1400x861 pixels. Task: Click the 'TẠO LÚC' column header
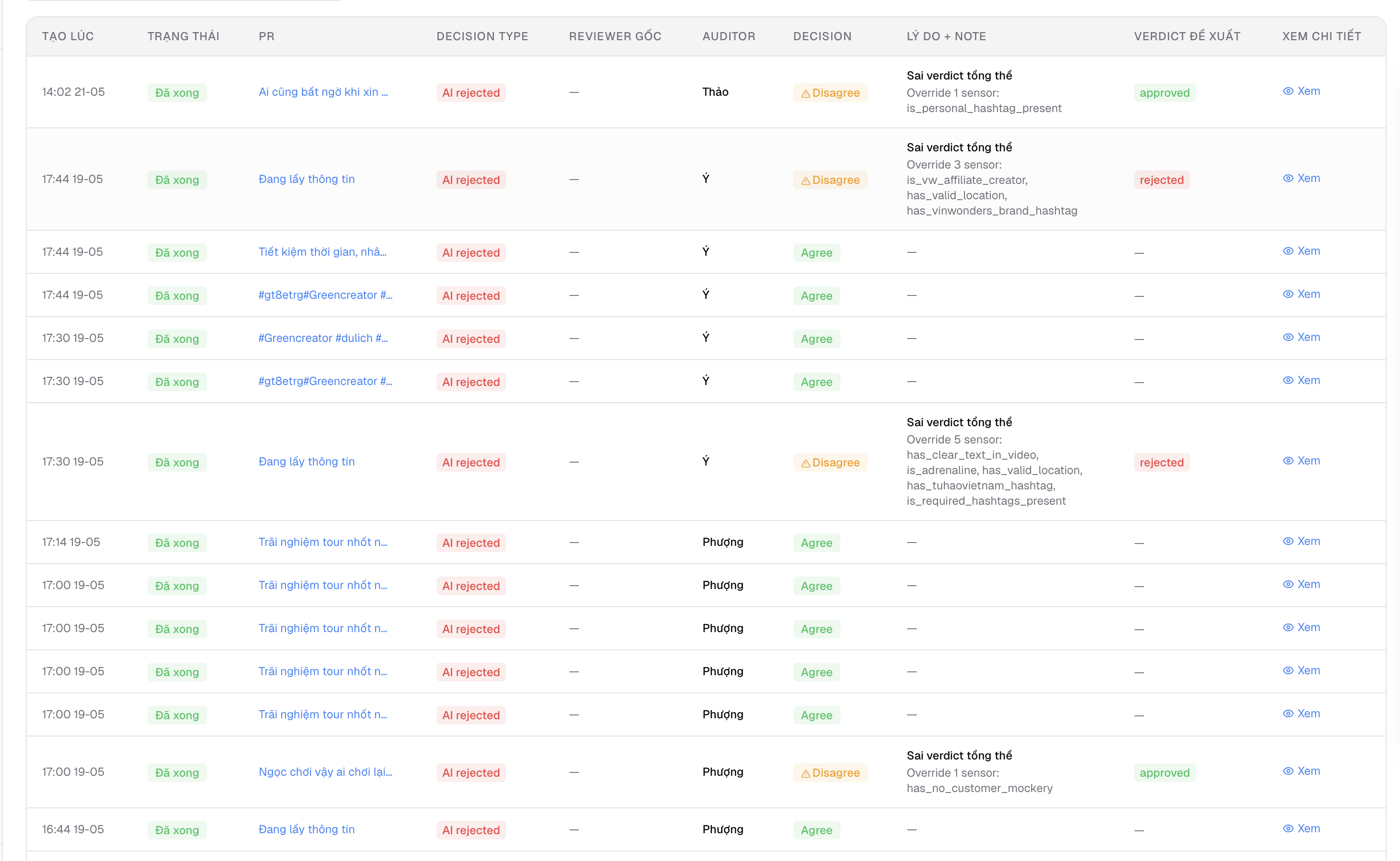tap(68, 36)
